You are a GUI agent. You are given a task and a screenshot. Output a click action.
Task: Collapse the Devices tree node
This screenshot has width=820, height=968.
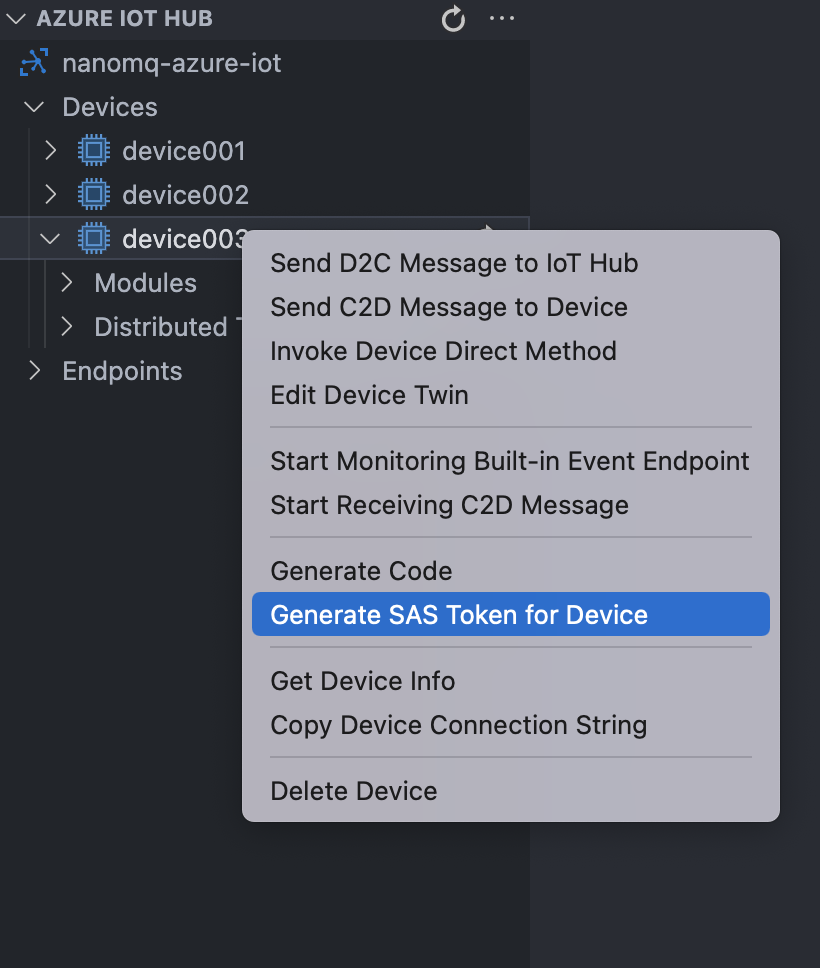tap(35, 107)
